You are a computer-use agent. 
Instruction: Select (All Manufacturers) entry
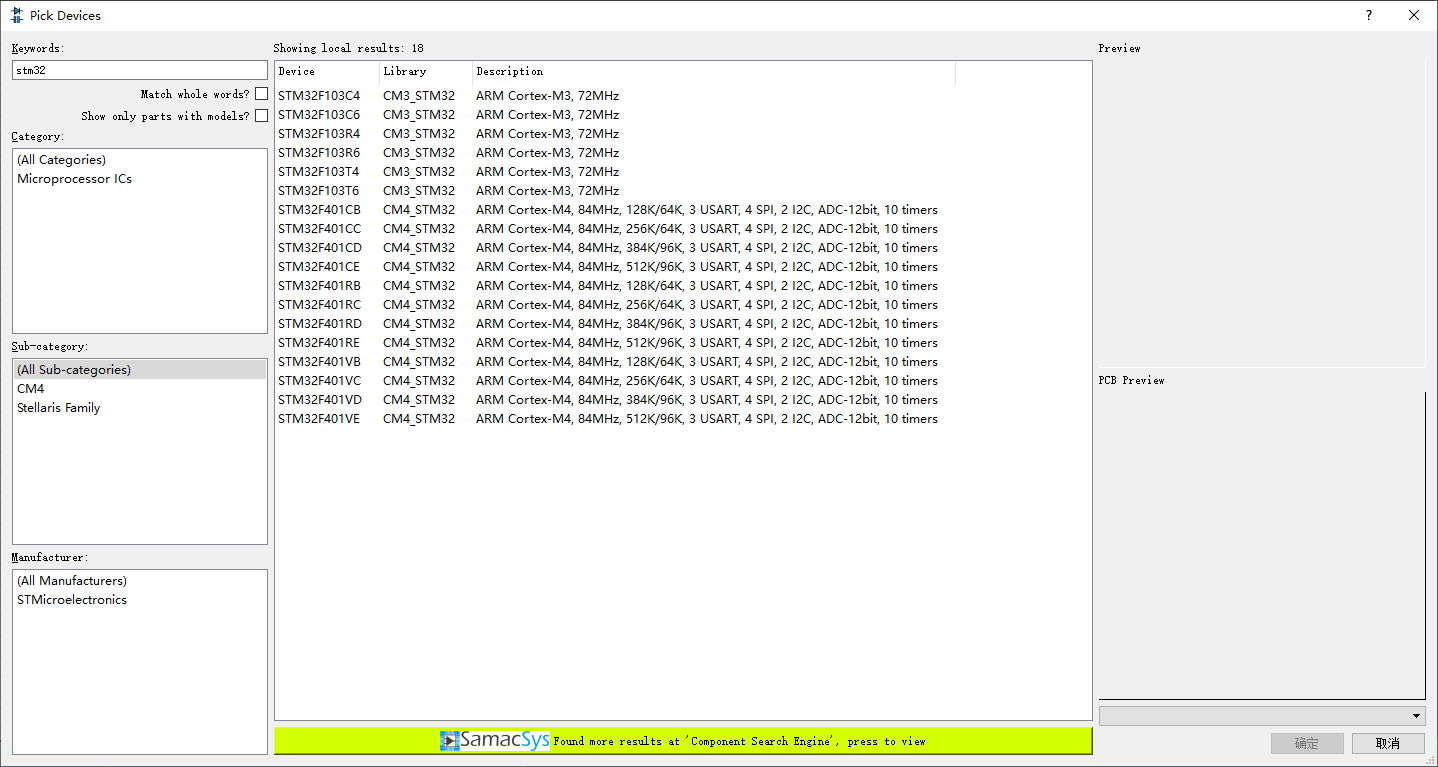click(x=140, y=581)
